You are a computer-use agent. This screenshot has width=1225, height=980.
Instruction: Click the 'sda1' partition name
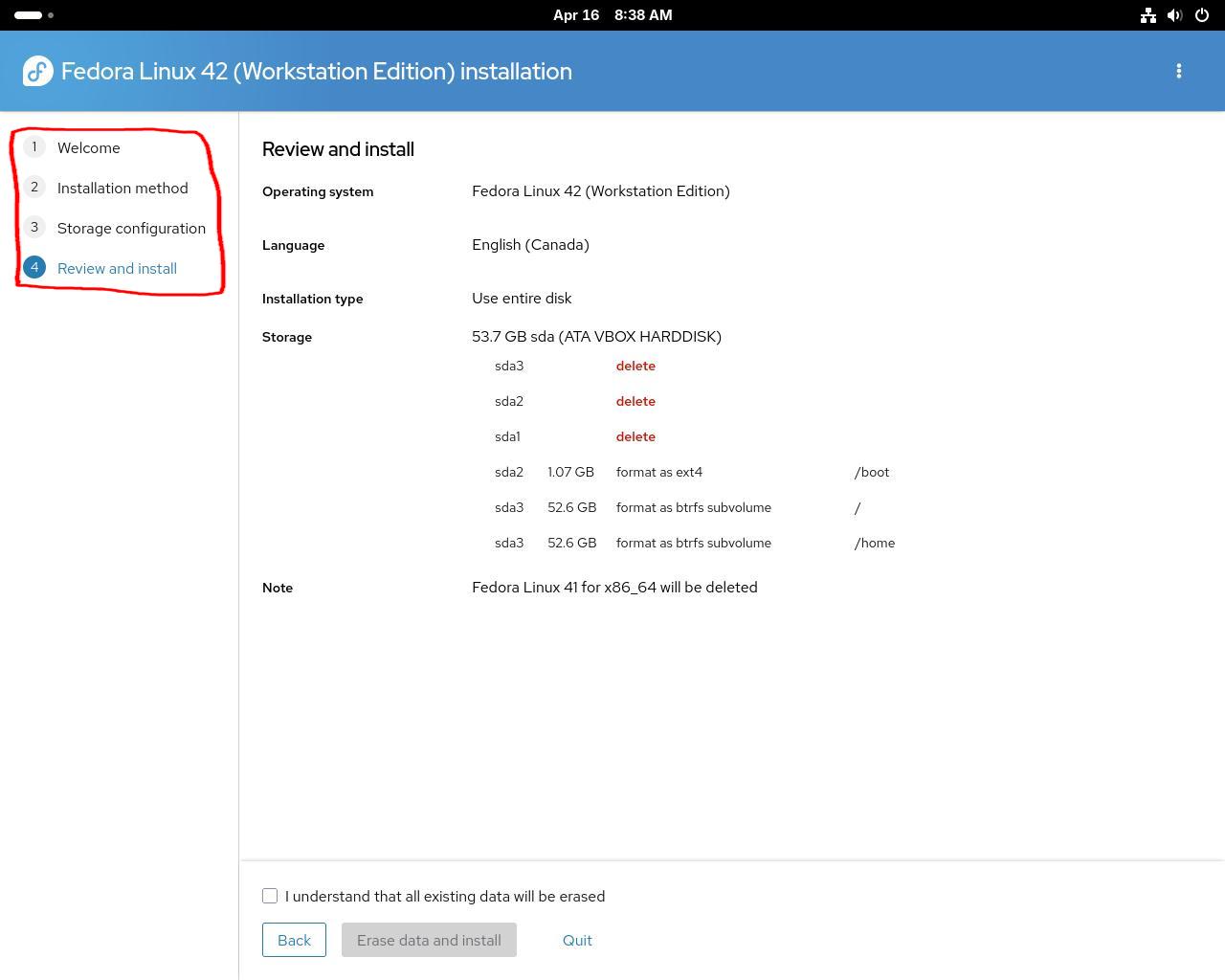pyautogui.click(x=507, y=436)
